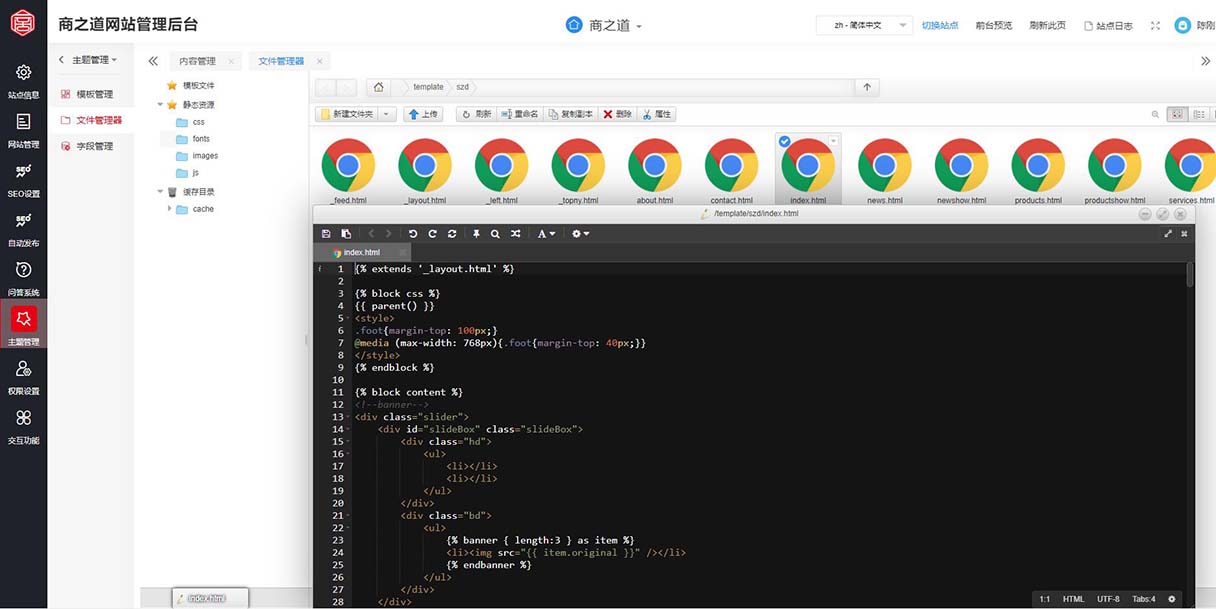Click the red site logo
The image size is (1216, 609).
[x=23, y=22]
